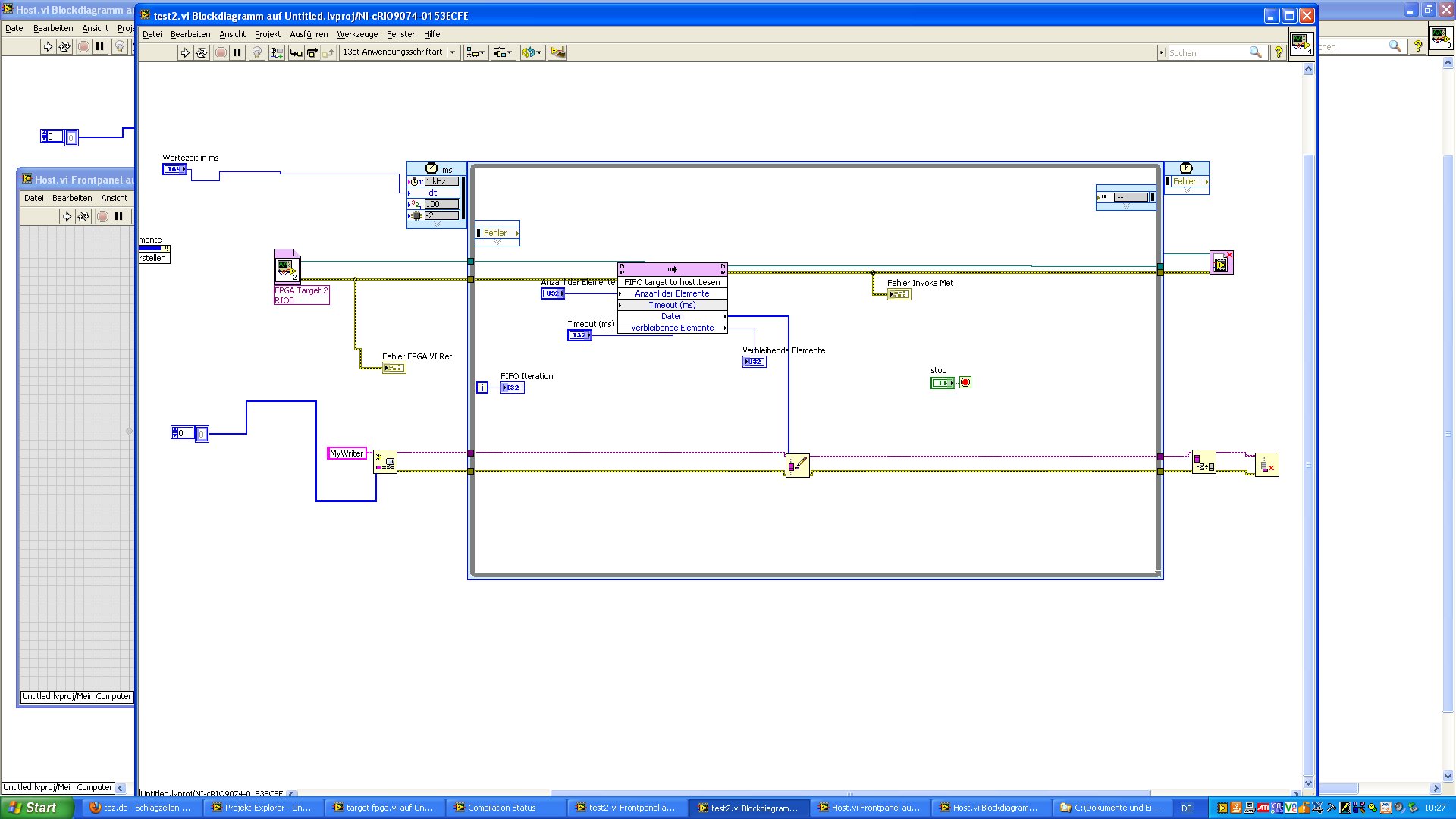Click the Suchen search field

[x=1206, y=52]
